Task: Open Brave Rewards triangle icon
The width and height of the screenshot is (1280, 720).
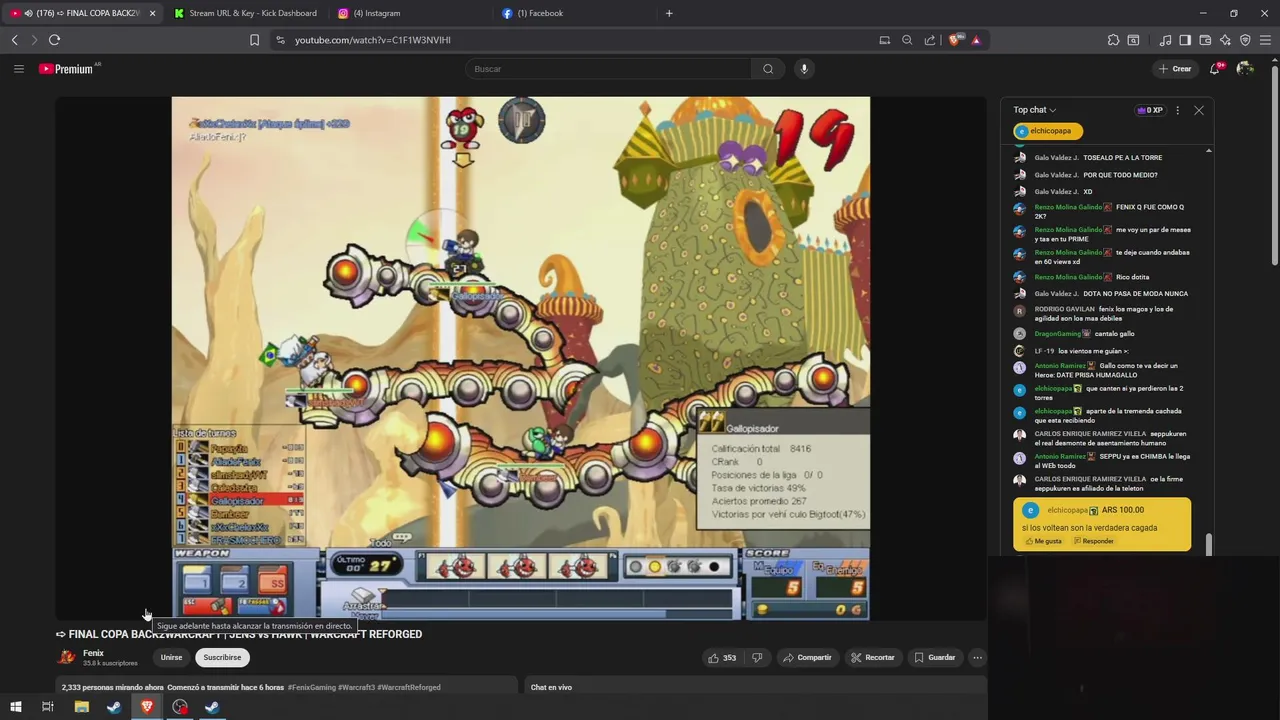Action: pos(976,40)
